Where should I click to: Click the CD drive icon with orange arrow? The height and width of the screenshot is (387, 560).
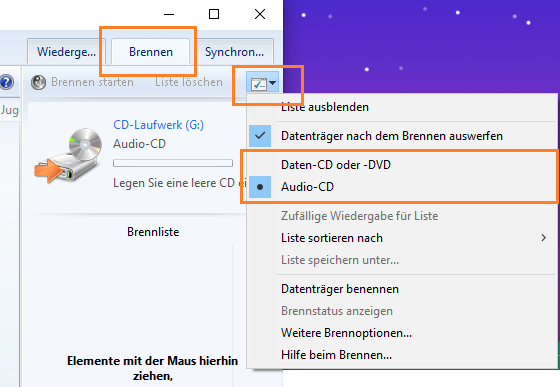pyautogui.click(x=68, y=156)
